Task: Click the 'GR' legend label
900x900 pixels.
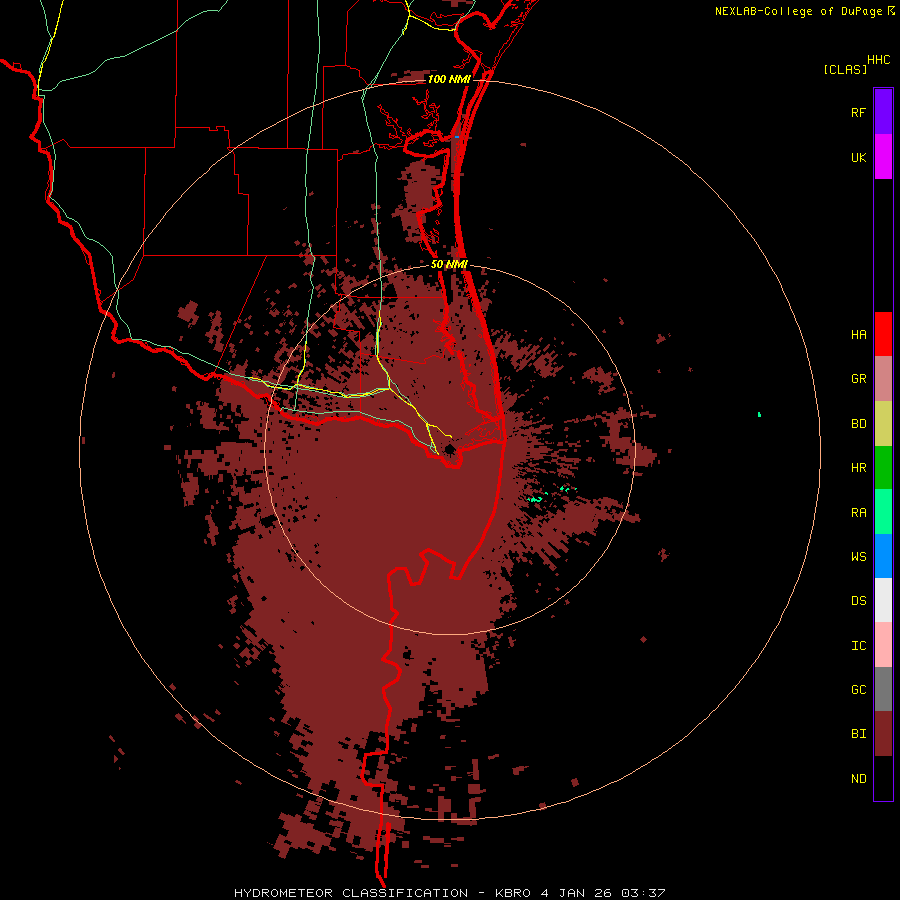Action: coord(858,379)
